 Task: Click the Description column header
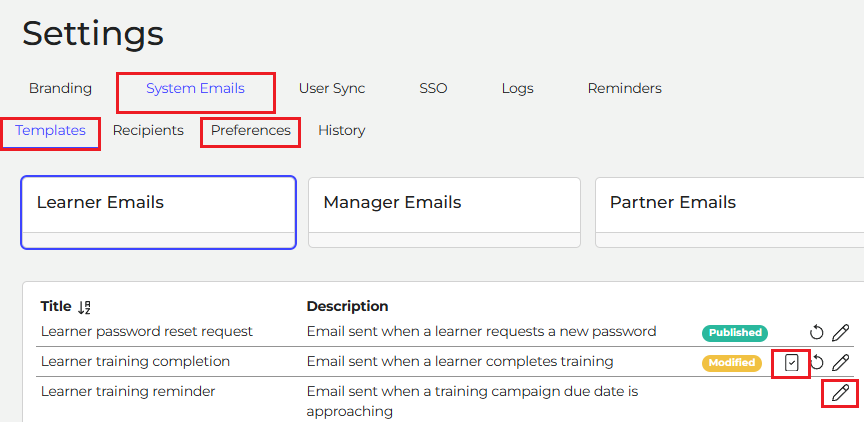click(347, 306)
